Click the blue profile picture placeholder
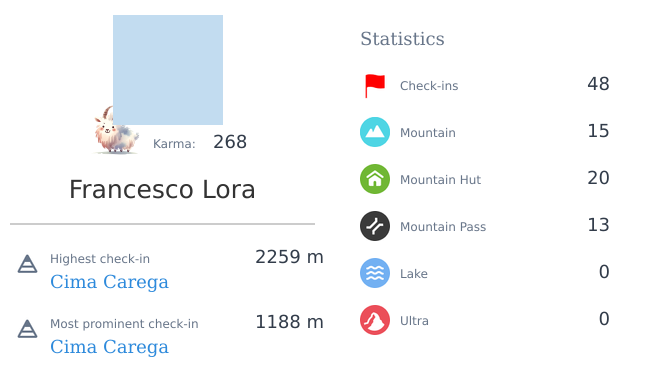This screenshot has height=385, width=650. pyautogui.click(x=168, y=70)
